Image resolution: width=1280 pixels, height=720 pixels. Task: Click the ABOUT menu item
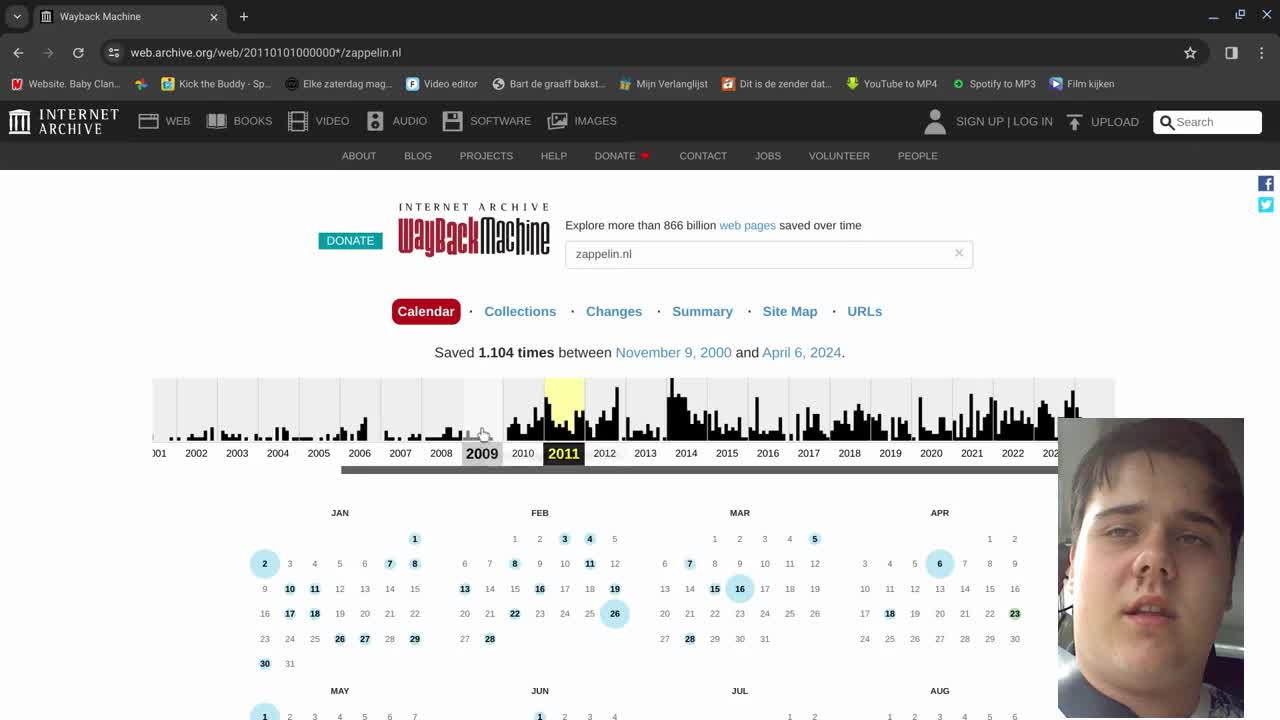358,156
